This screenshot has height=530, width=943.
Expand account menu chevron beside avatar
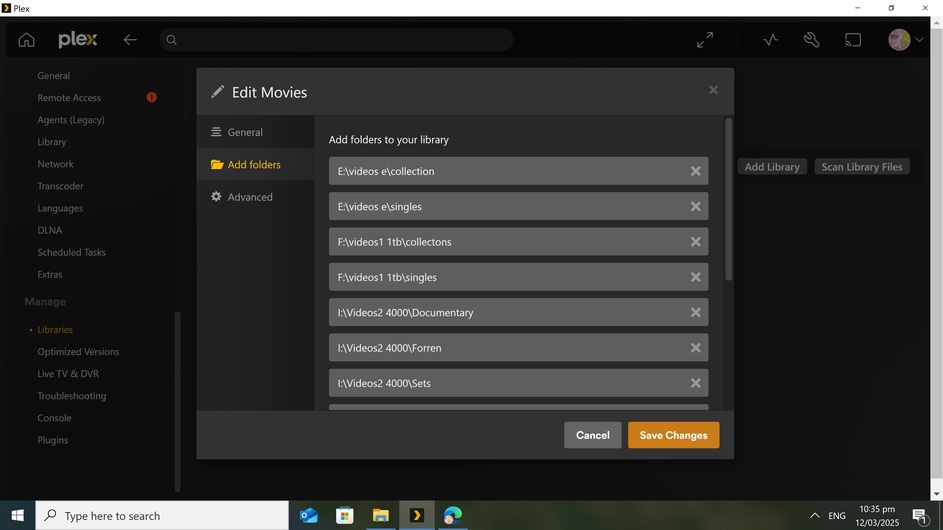(919, 40)
